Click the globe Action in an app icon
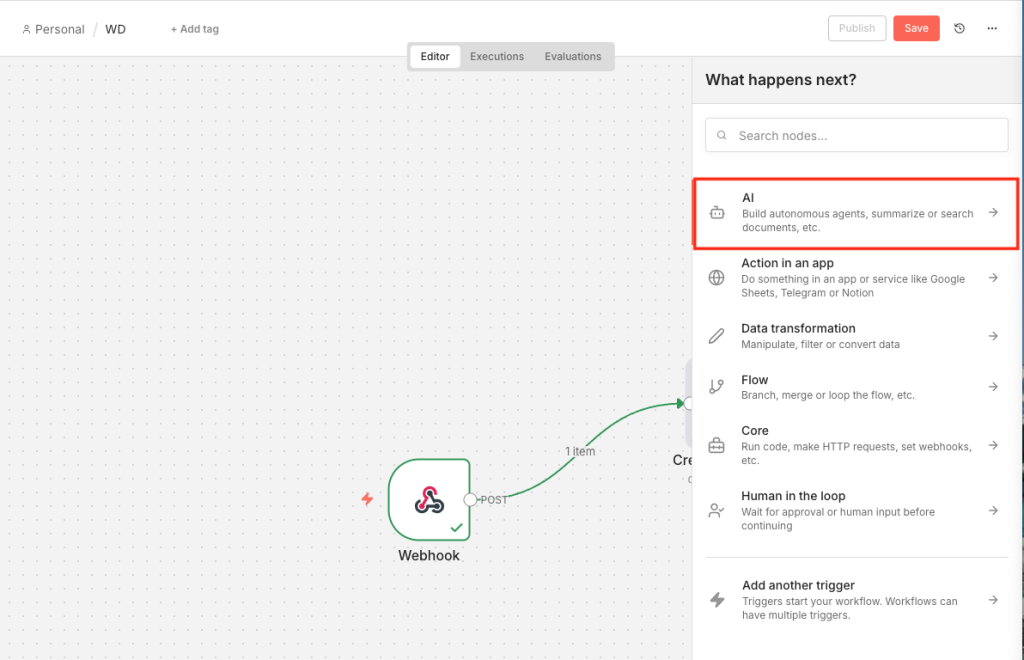This screenshot has height=660, width=1024. (x=717, y=278)
